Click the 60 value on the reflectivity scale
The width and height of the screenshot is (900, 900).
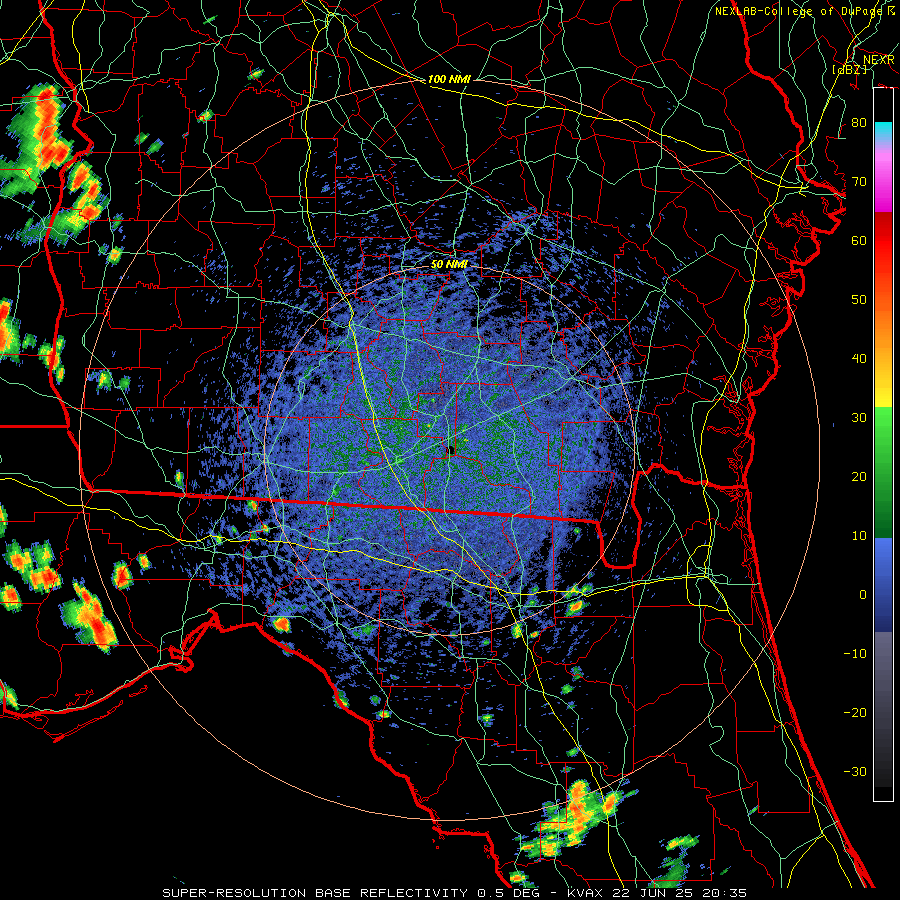pos(859,240)
